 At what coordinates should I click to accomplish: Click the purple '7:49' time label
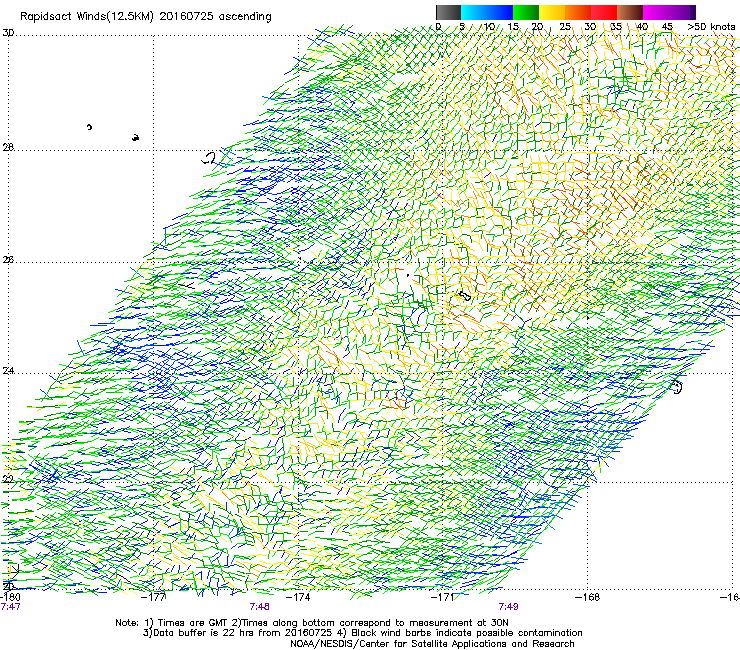coord(508,607)
